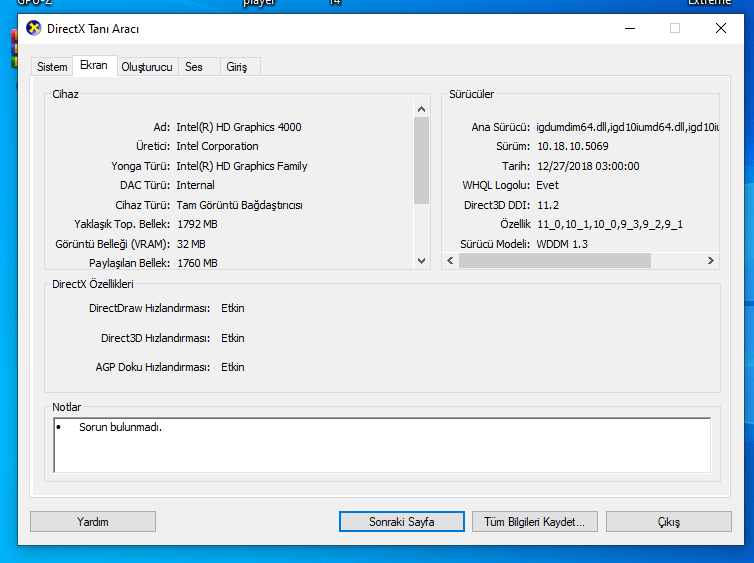Click the Çıkış button
This screenshot has width=754, height=563.
point(668,522)
